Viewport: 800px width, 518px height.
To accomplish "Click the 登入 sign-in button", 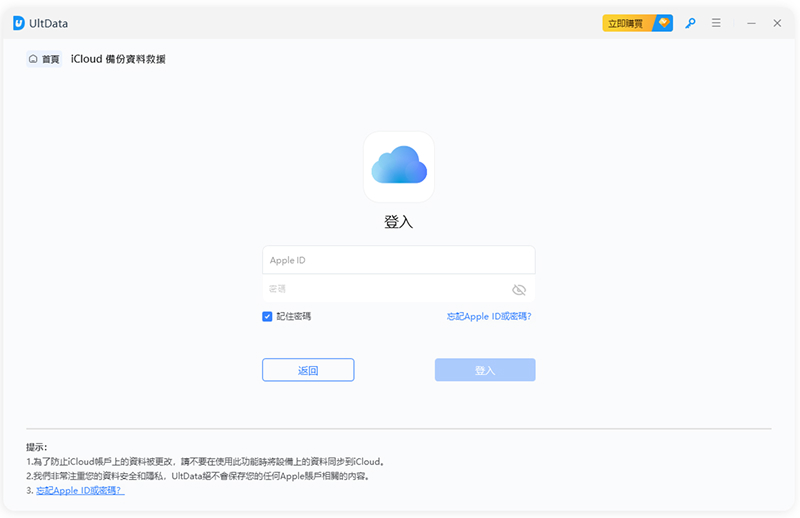I will 485,370.
